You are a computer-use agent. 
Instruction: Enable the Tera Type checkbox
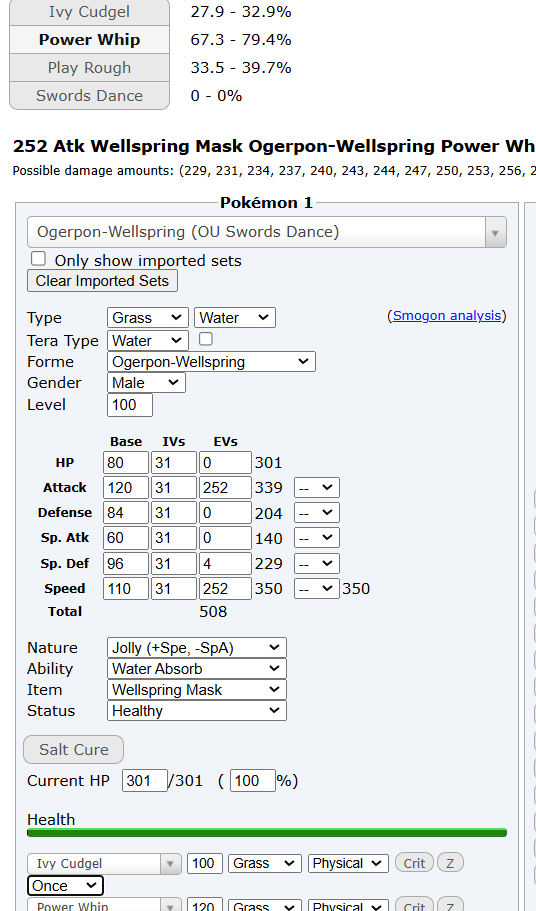pyautogui.click(x=206, y=339)
